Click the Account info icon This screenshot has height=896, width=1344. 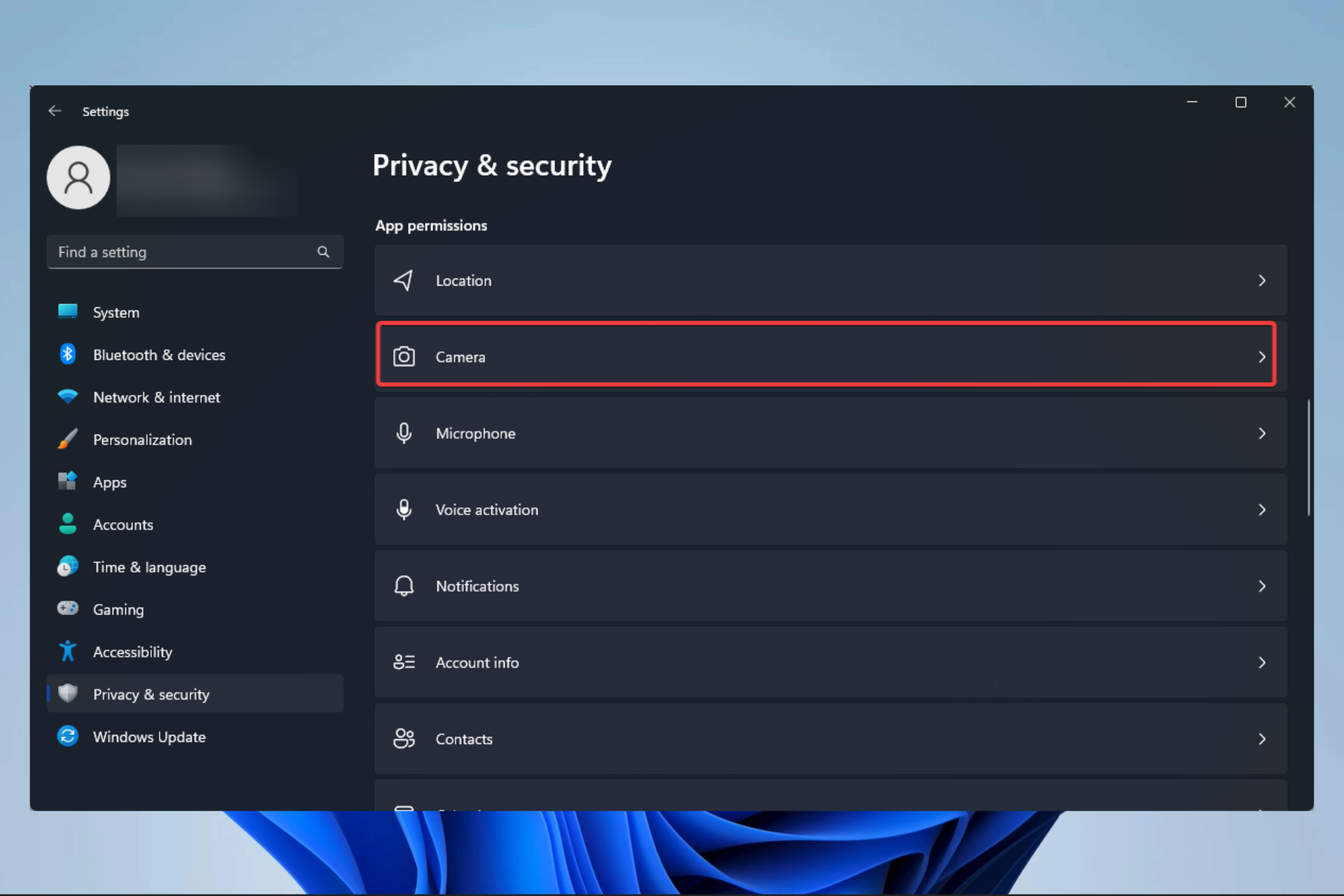404,662
